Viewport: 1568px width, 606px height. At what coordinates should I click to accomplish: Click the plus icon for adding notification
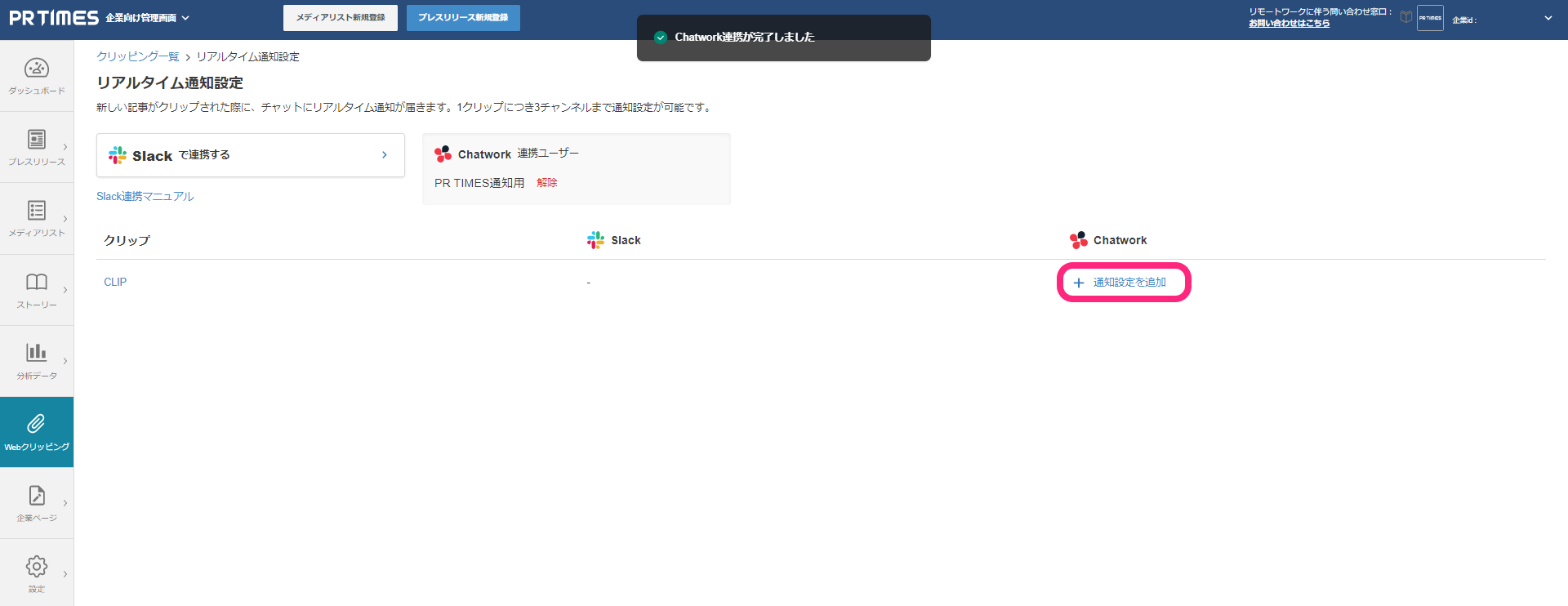1079,283
